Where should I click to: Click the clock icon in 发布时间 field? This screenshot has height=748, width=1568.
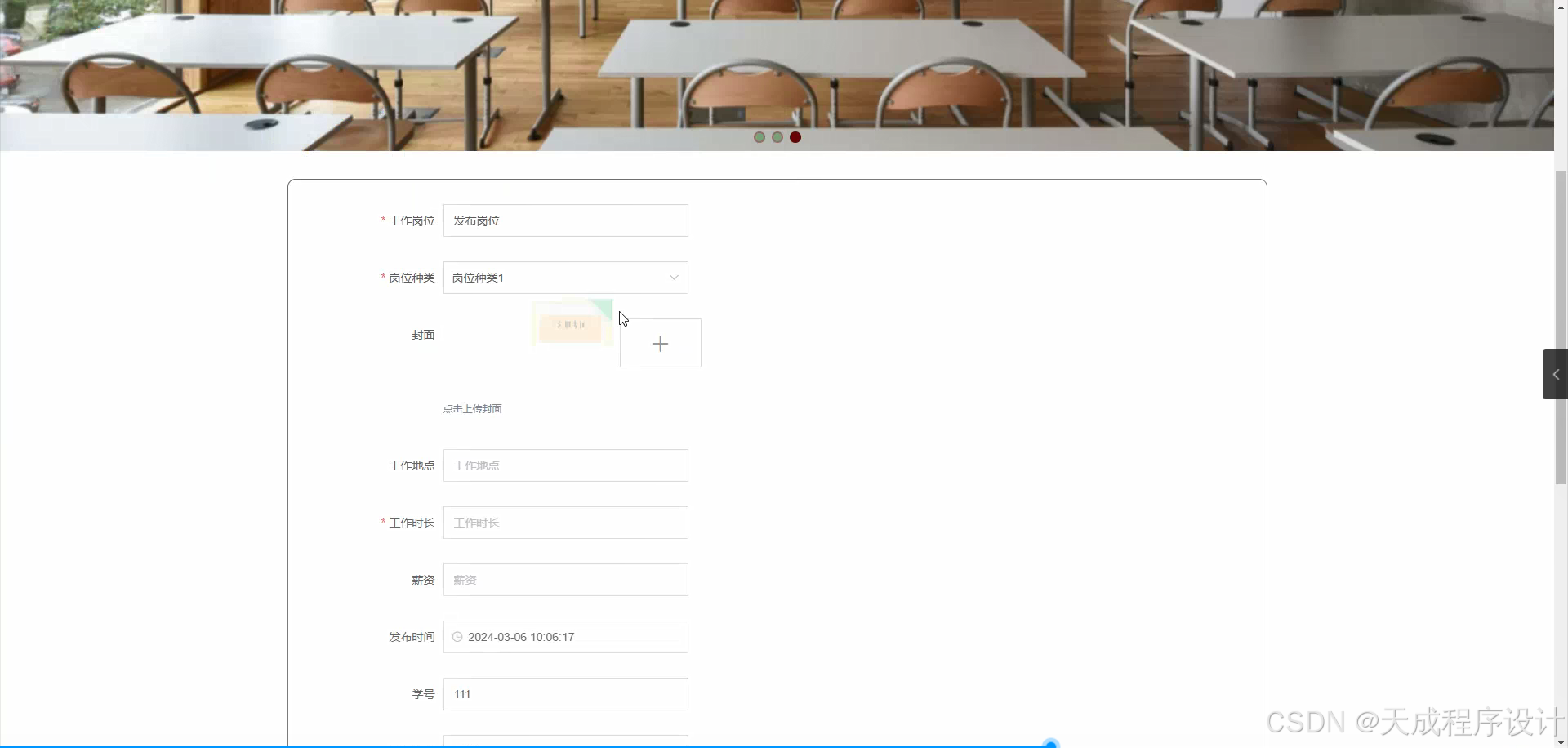click(457, 637)
